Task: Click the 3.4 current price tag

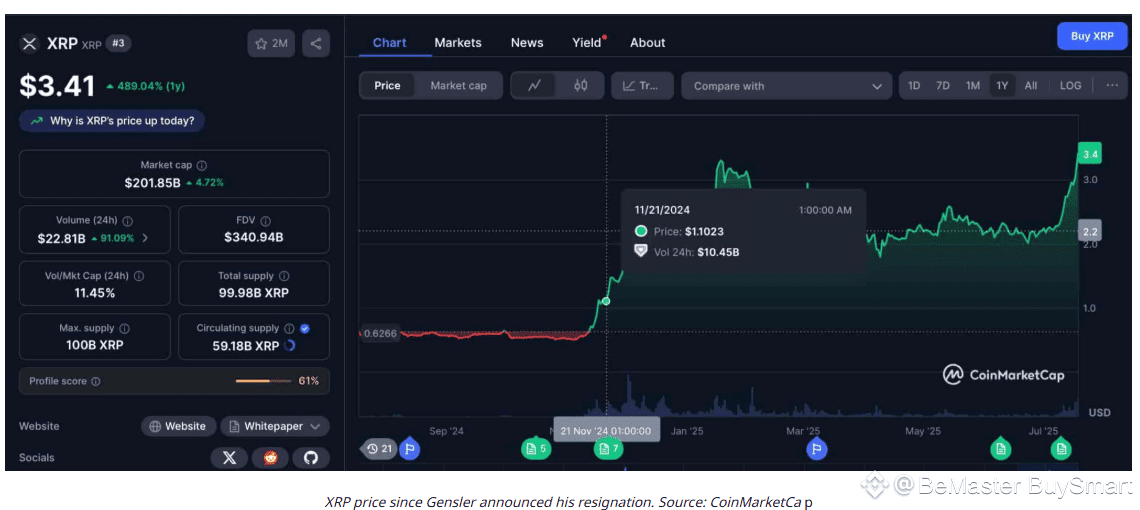Action: click(x=1090, y=154)
